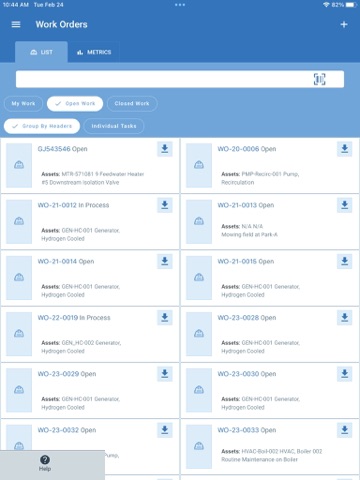Open work order WO-23-0028 Open

tap(247, 318)
